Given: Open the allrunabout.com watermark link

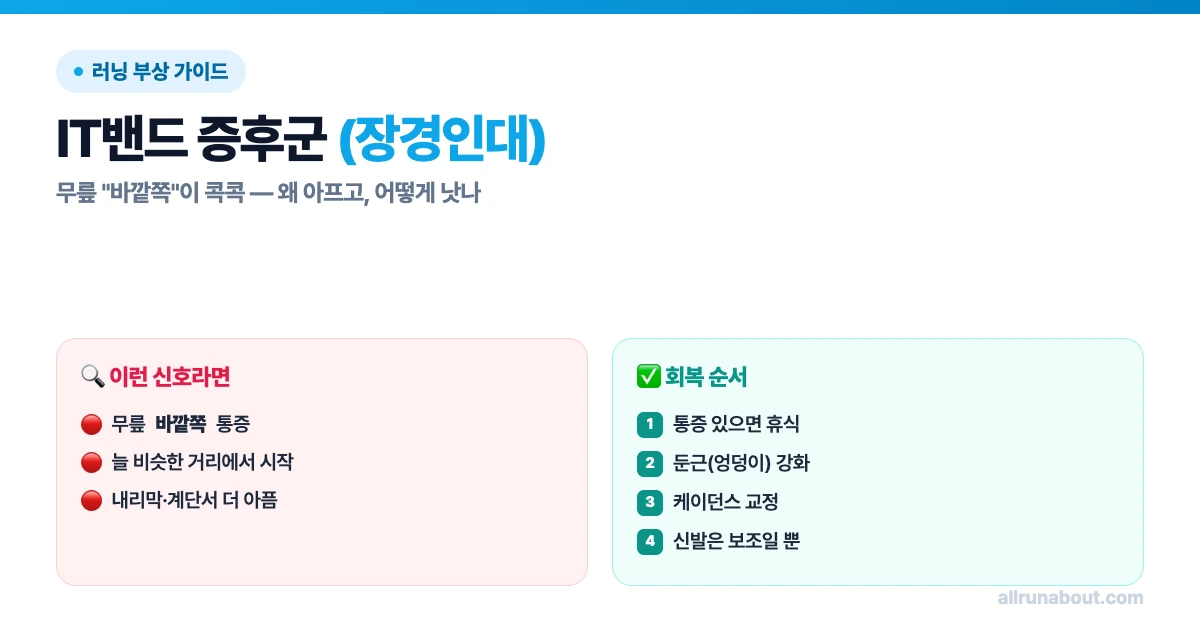Looking at the screenshot, I should pyautogui.click(x=1070, y=598).
